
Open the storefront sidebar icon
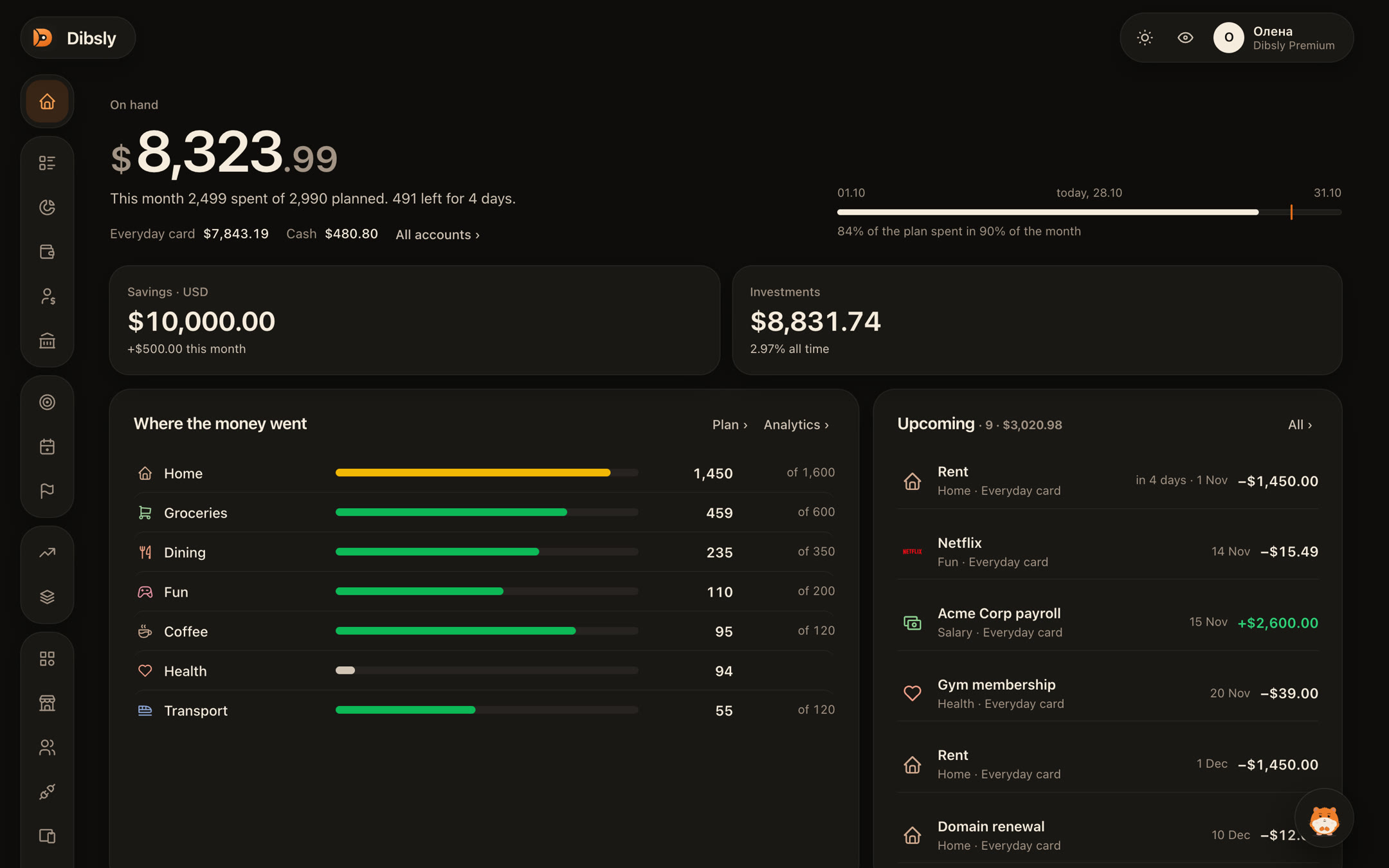point(47,703)
